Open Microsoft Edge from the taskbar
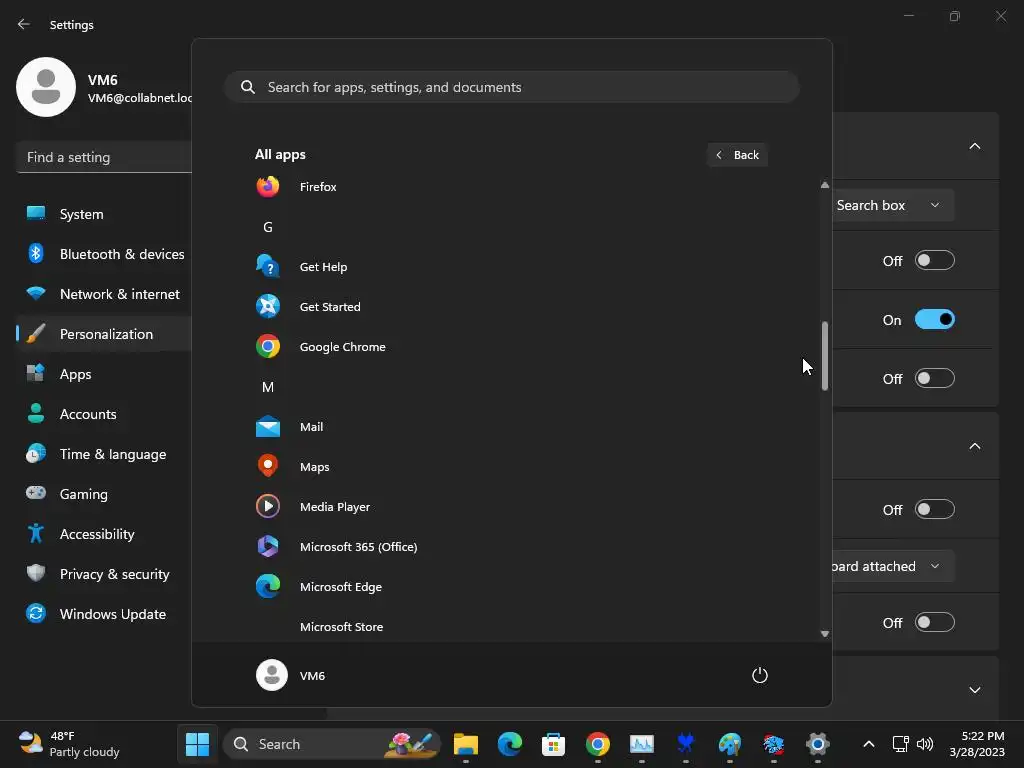1024x768 pixels. pyautogui.click(x=509, y=744)
